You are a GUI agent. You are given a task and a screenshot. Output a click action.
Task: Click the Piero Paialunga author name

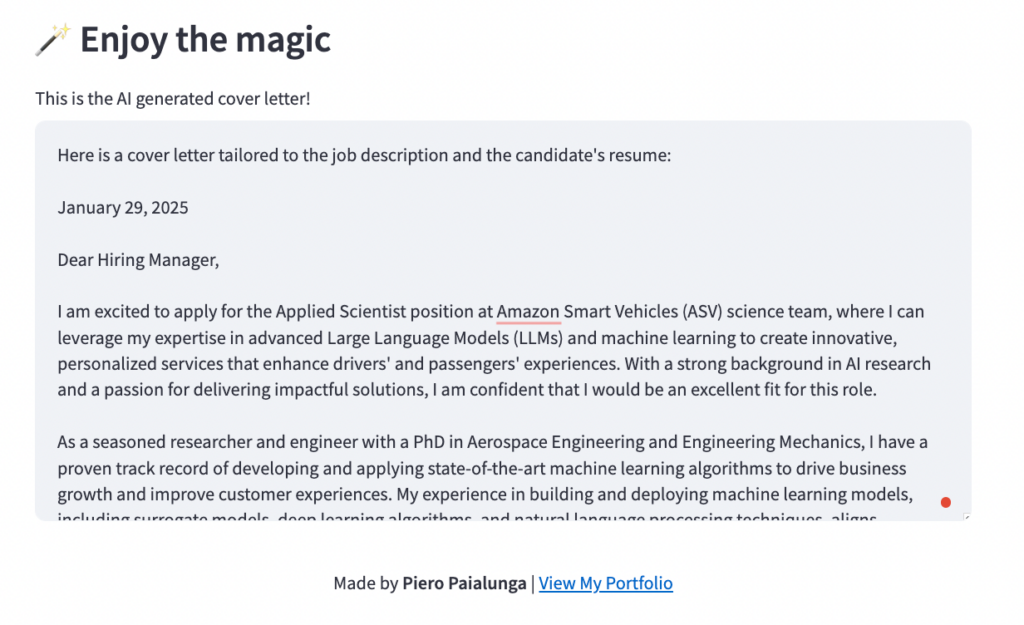(x=464, y=584)
